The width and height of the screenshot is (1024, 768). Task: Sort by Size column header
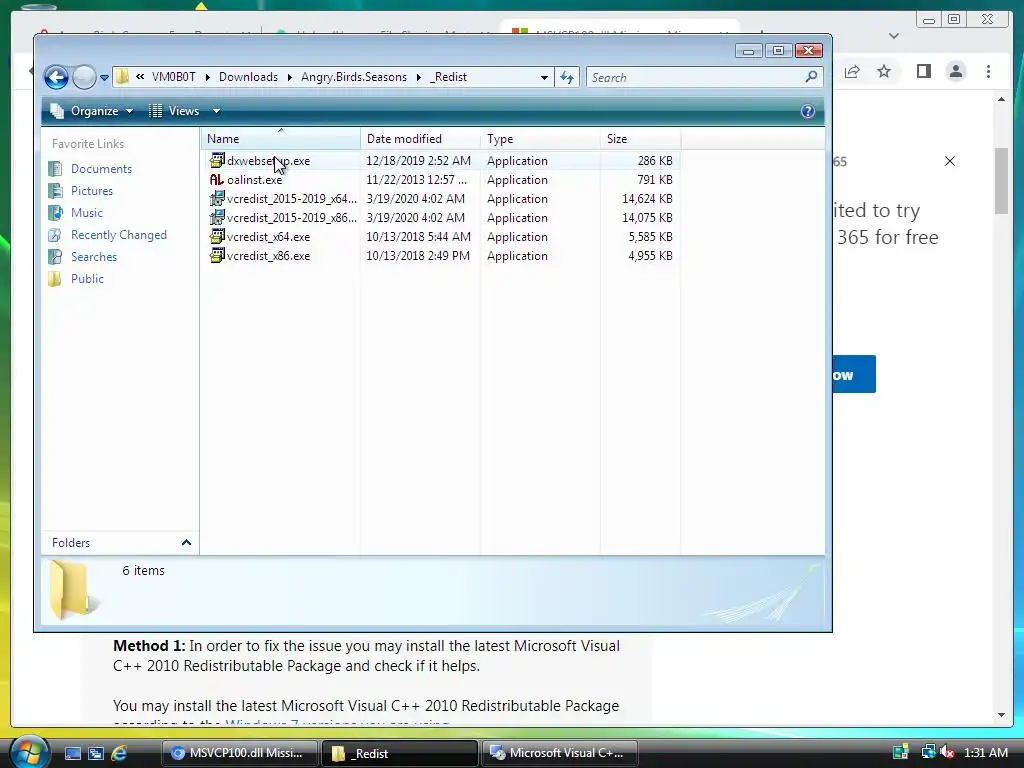coord(640,139)
